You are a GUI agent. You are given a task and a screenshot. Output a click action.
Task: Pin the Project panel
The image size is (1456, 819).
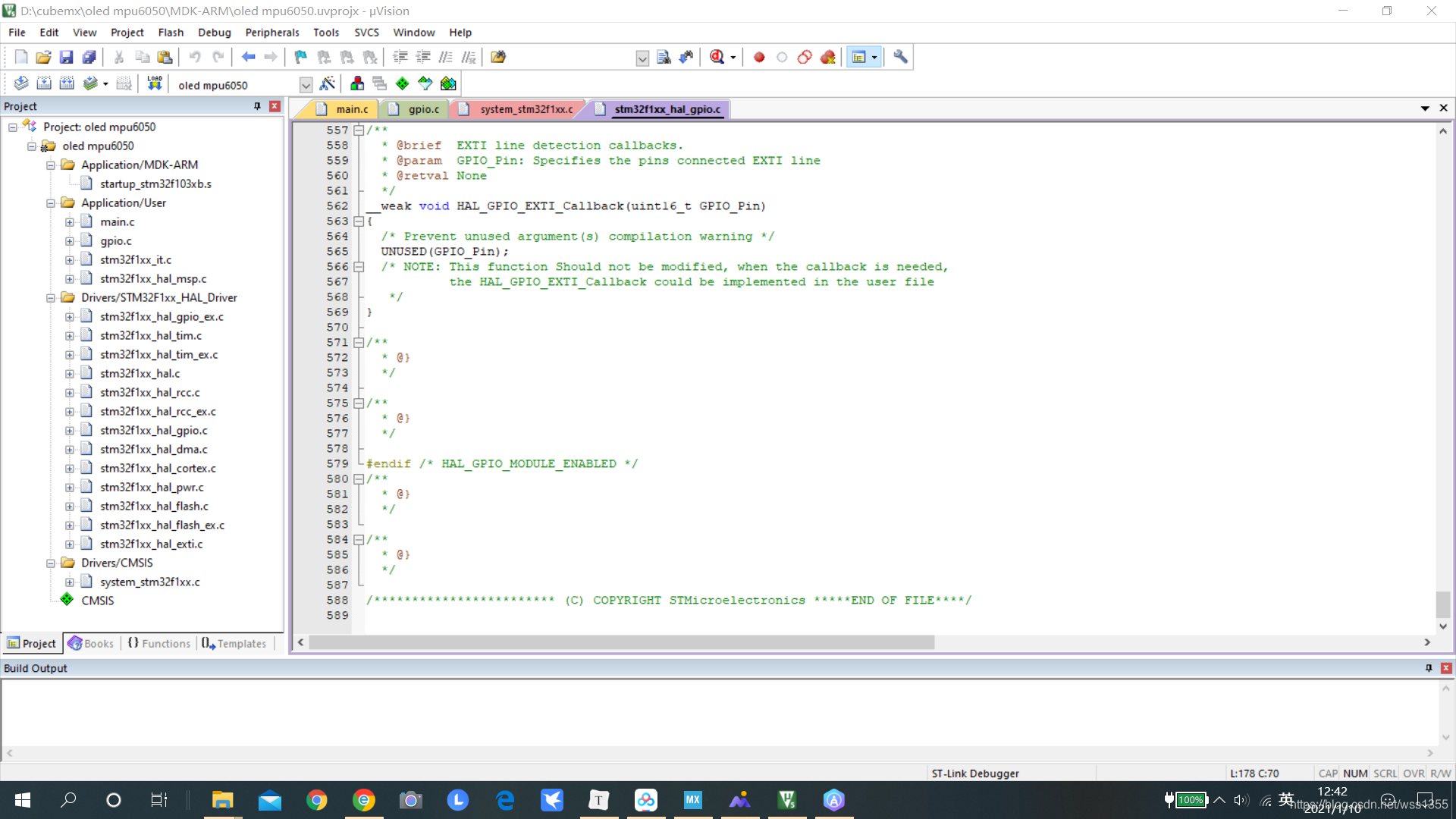coord(257,106)
